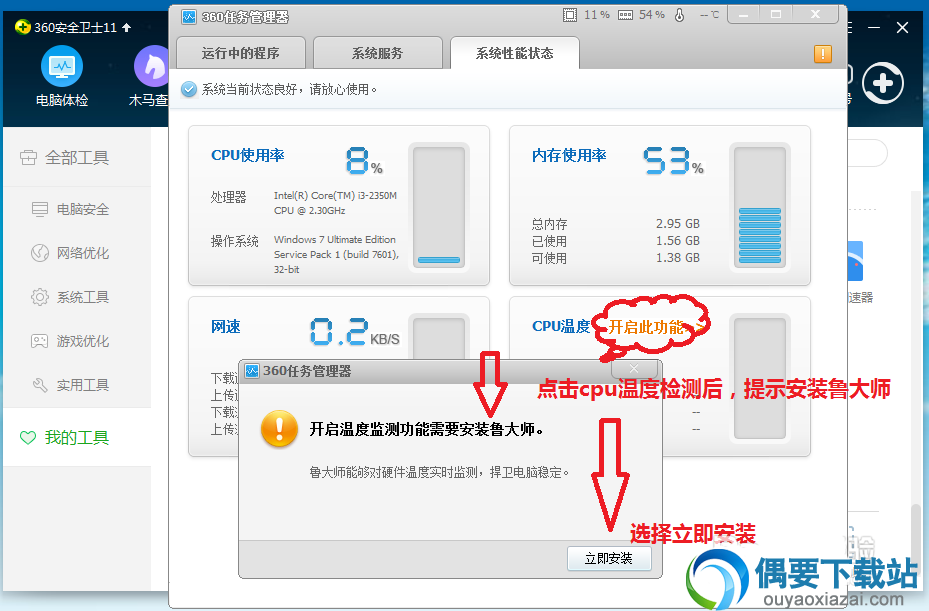Screen dimensions: 929x611
Task: Switch to the 系统服务 tab
Action: (x=377, y=53)
